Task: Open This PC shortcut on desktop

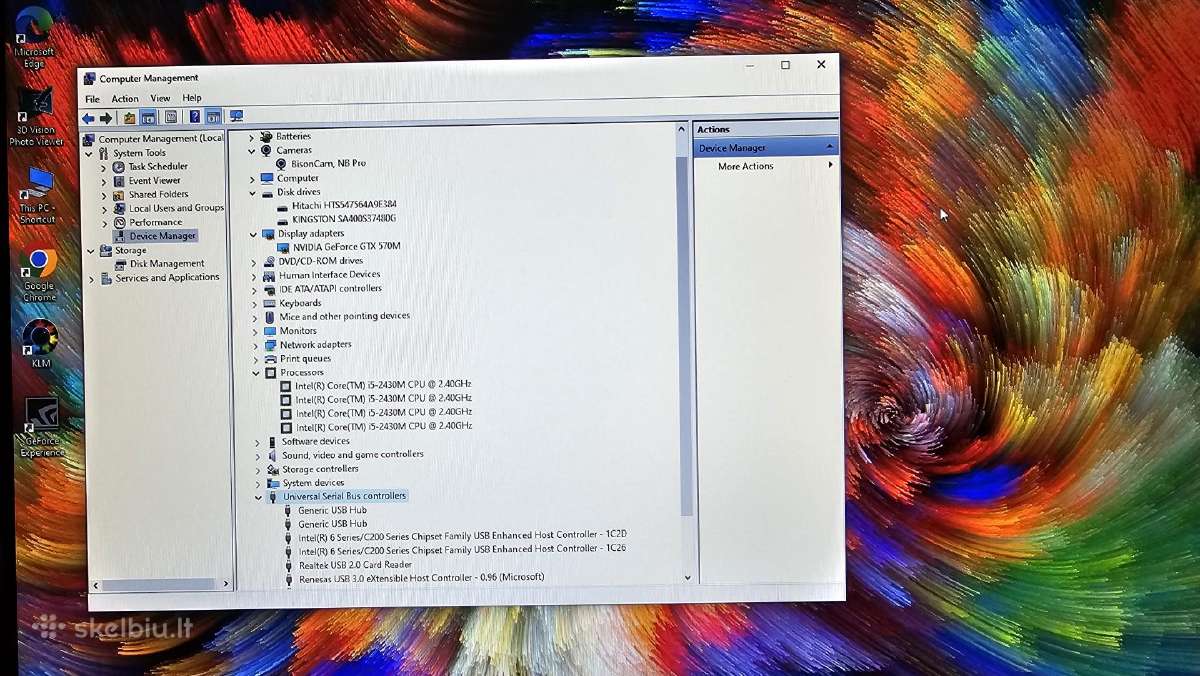Action: (38, 195)
